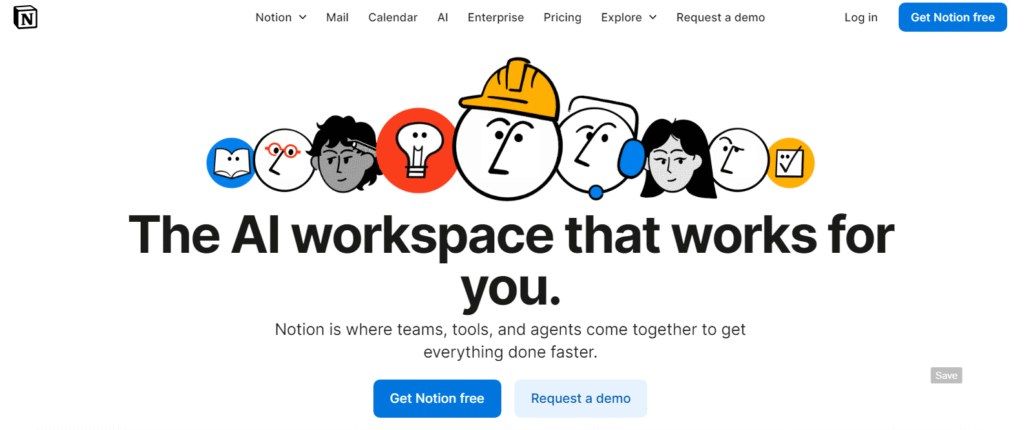Open the AI nav item

pos(443,18)
